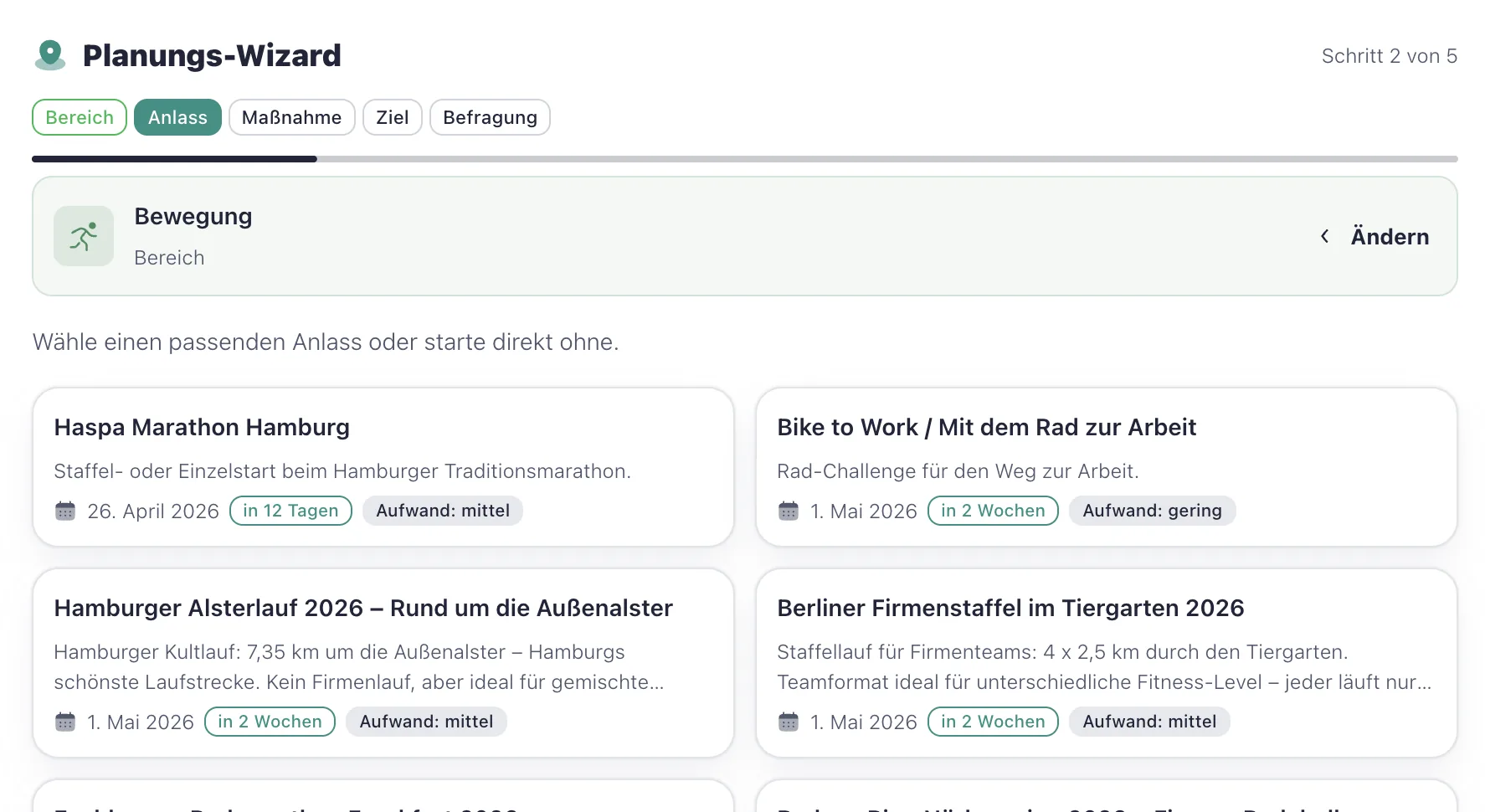Choose the Haspa Marathon Hamburg title
Image resolution: width=1485 pixels, height=812 pixels.
point(202,427)
